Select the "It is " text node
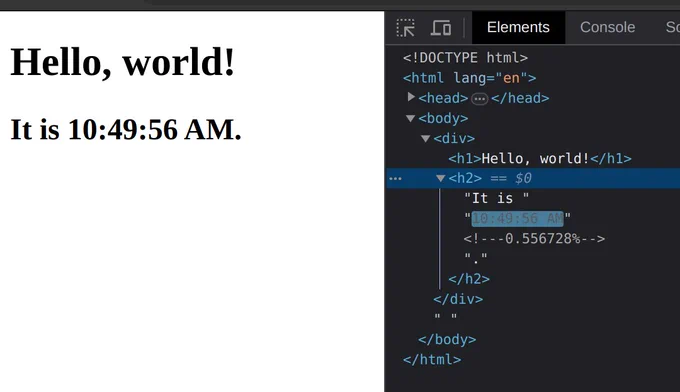 click(x=496, y=199)
